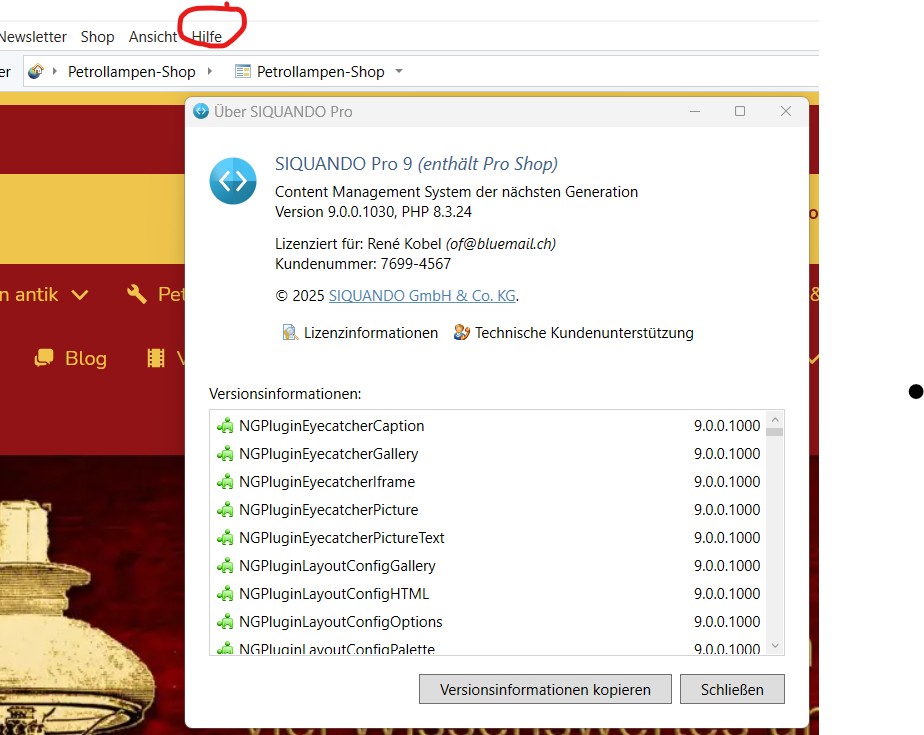The height and width of the screenshot is (735, 924).
Task: Open the SIQUANDO GmbH & Co. KG link
Action: 422,295
